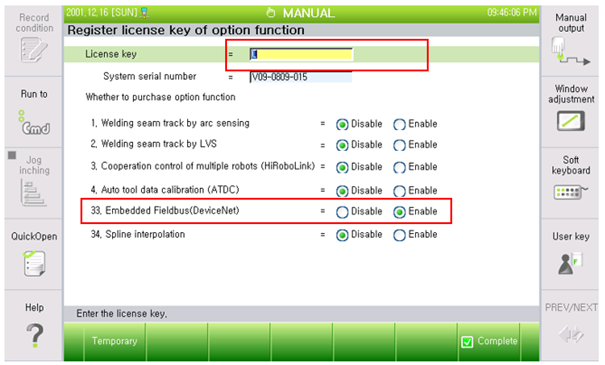Click the 'System serial number' label

click(150, 76)
